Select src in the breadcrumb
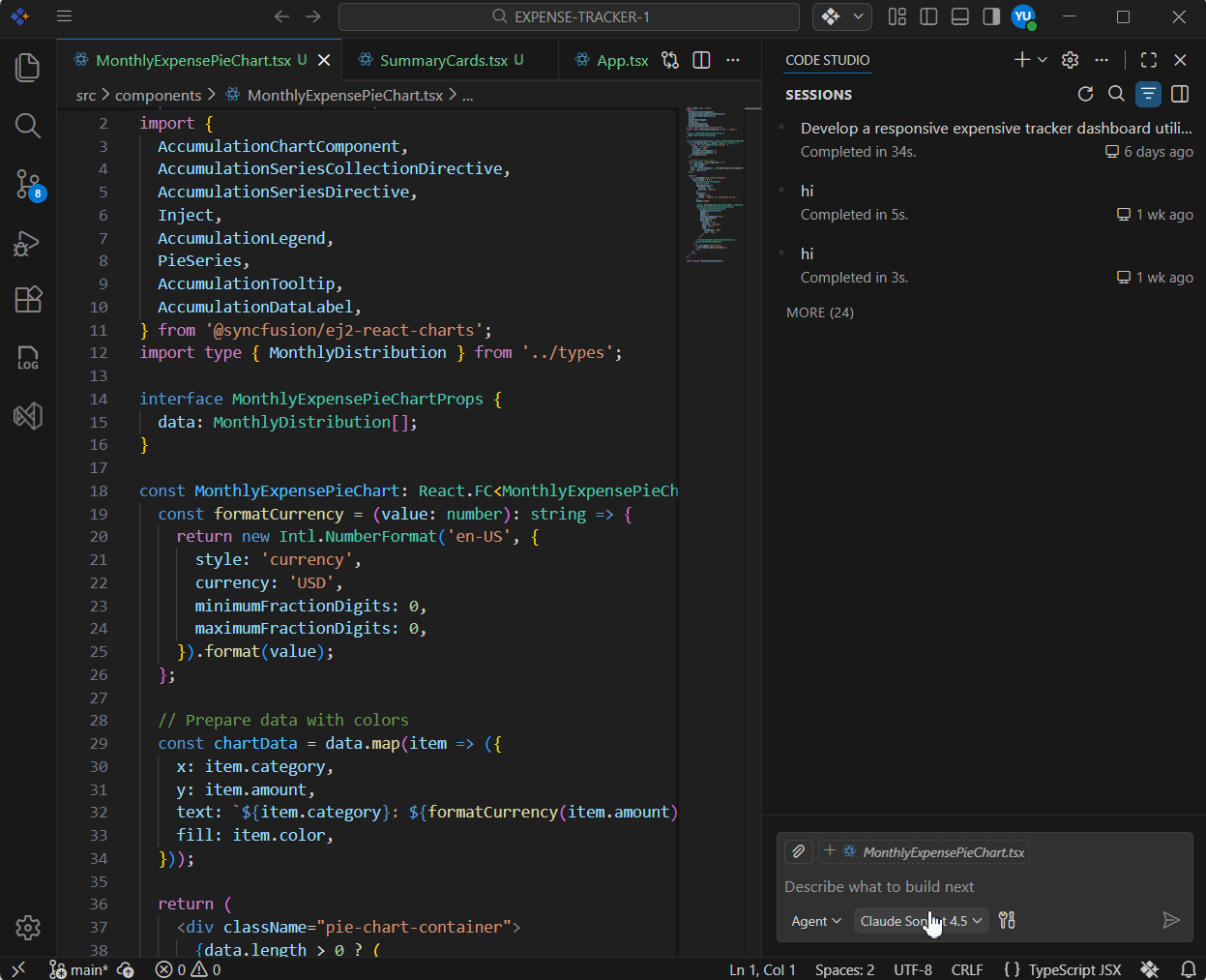The image size is (1206, 980). 86,95
